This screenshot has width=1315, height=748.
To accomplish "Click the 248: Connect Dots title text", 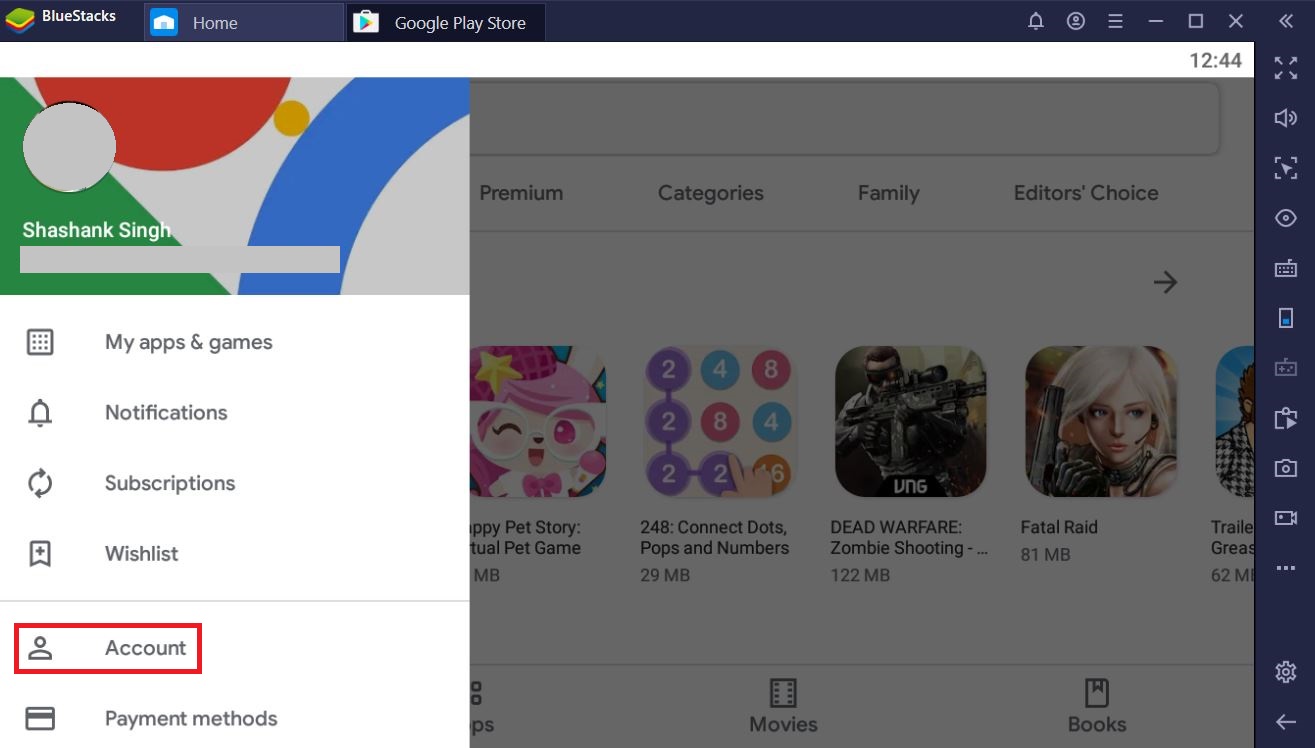I will pyautogui.click(x=714, y=538).
